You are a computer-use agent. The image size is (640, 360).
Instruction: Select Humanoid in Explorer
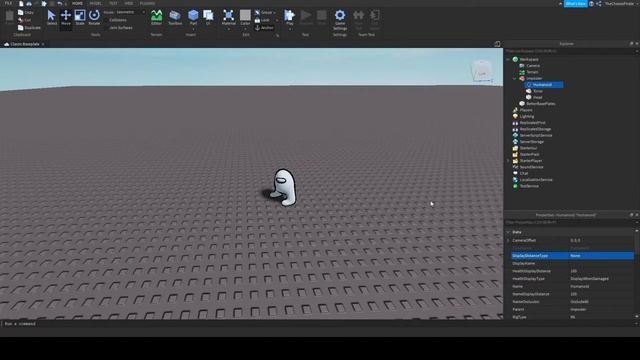coord(544,85)
